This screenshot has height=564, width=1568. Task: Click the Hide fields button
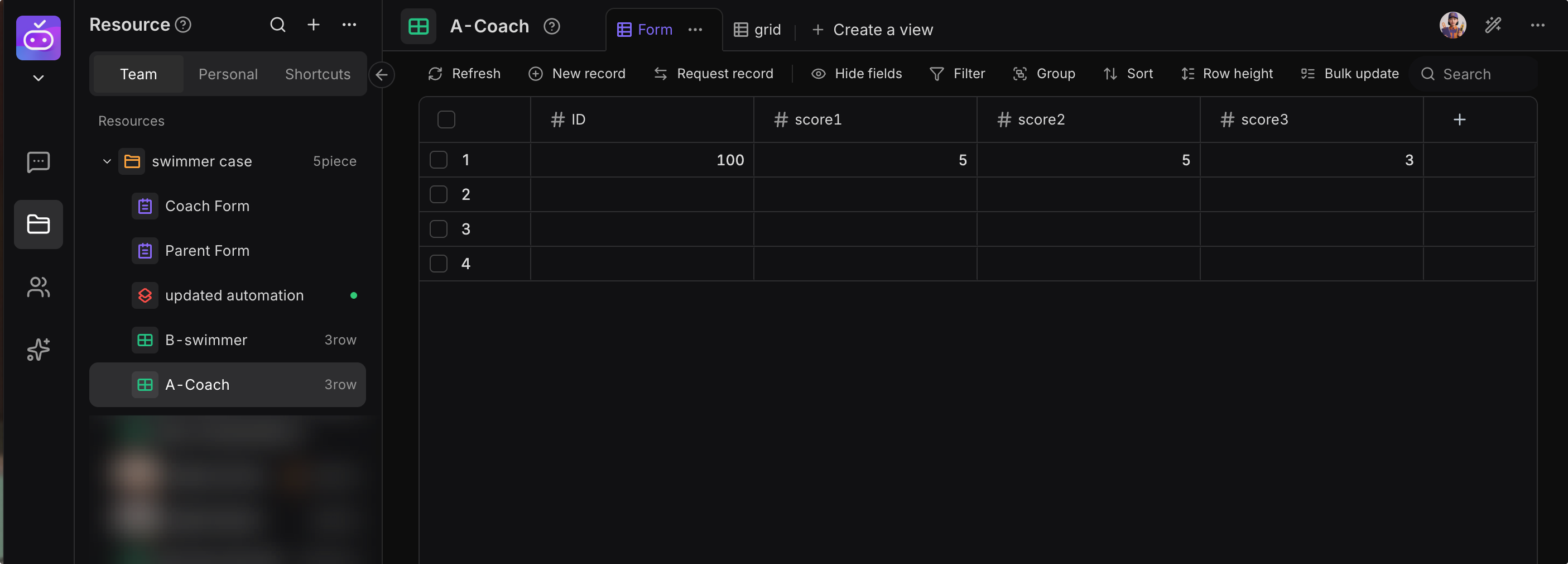pos(857,74)
